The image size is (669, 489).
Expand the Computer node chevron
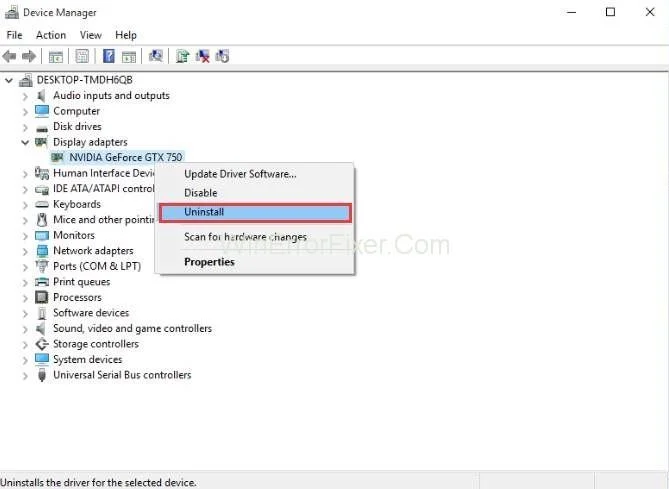[x=25, y=112]
